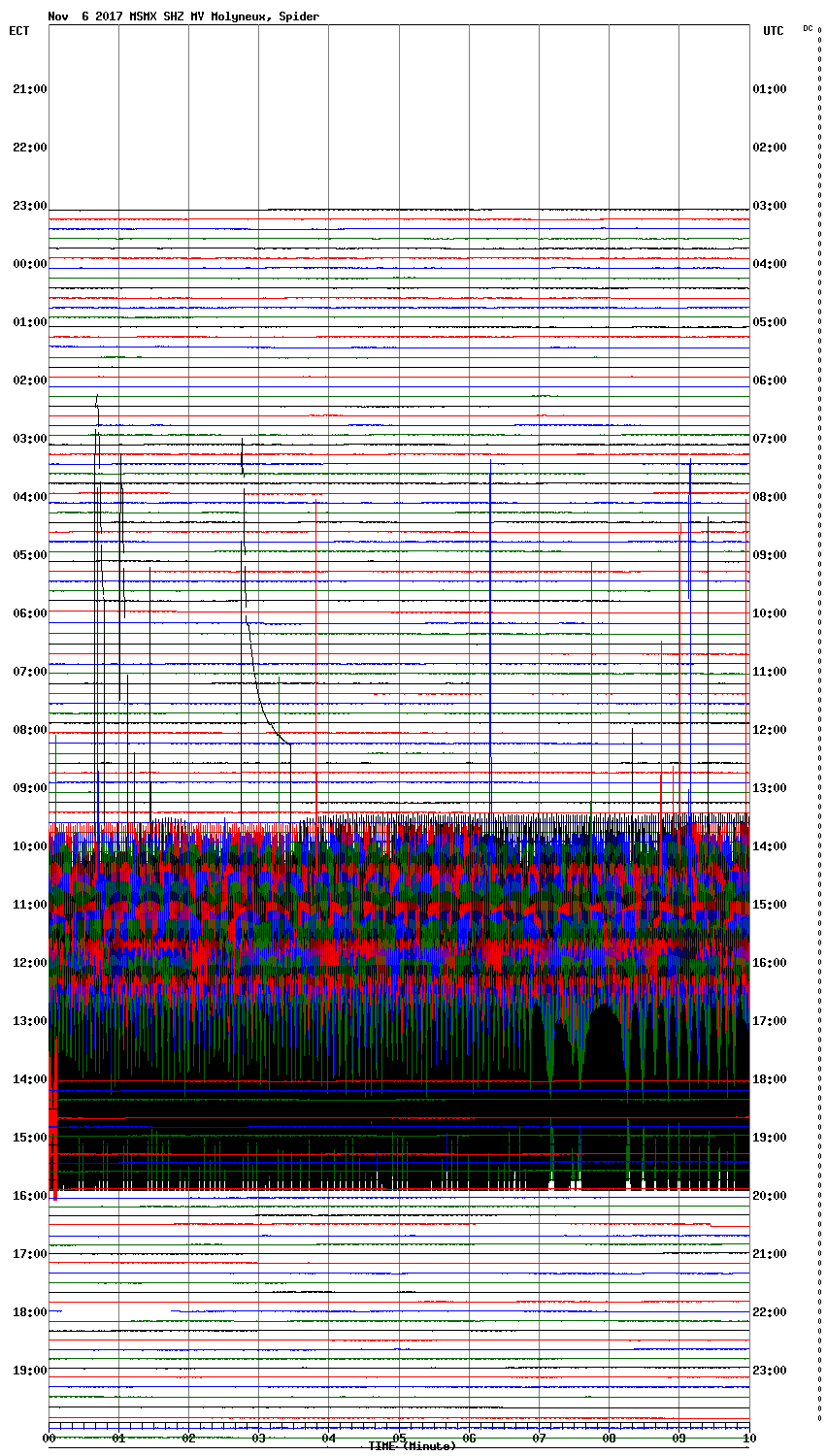Pick the UTC-side '13:00' time label
This screenshot has height=1456, width=827.
(770, 788)
